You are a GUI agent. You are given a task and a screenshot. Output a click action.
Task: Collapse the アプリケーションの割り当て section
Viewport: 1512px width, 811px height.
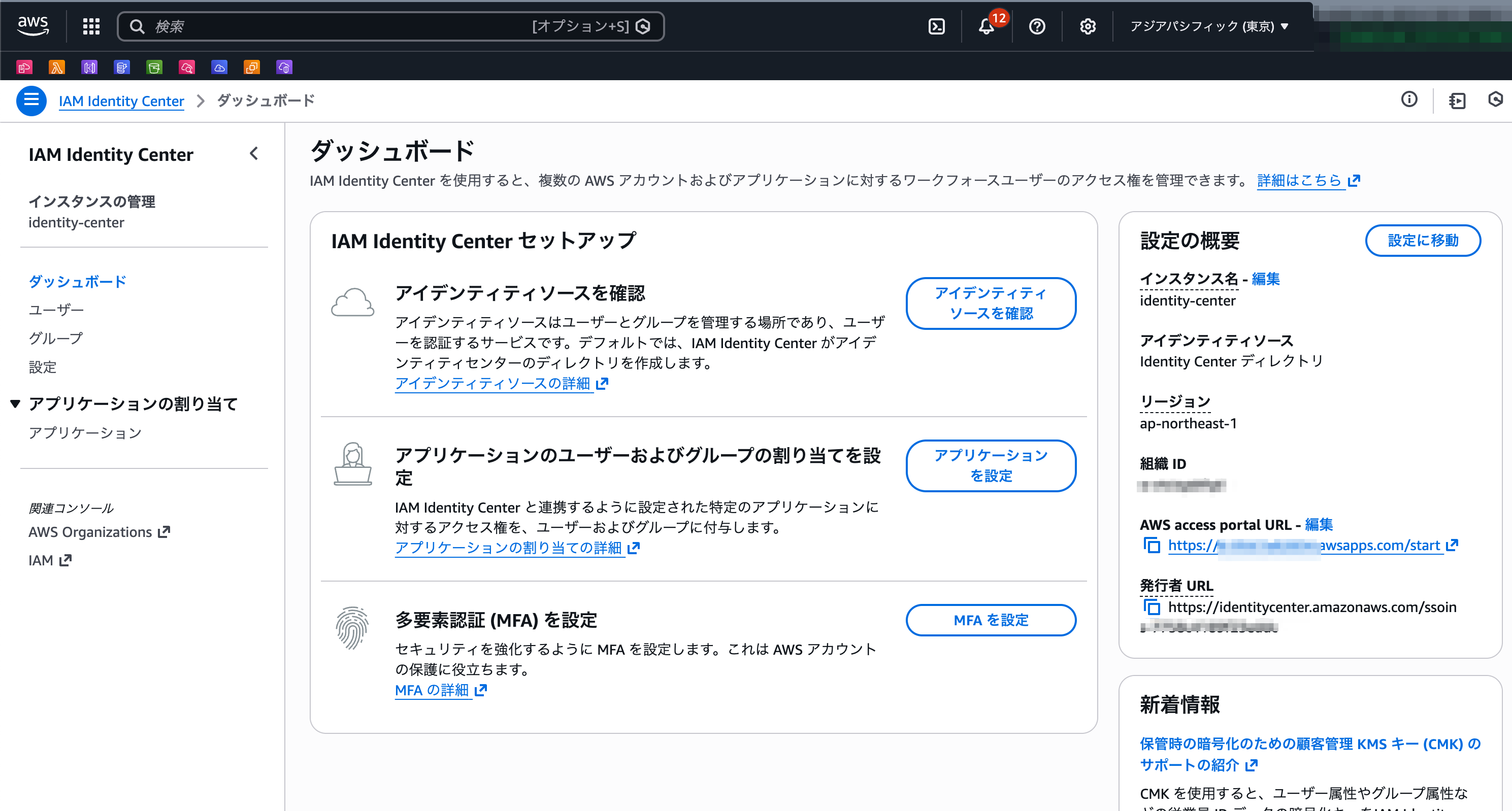pos(15,403)
